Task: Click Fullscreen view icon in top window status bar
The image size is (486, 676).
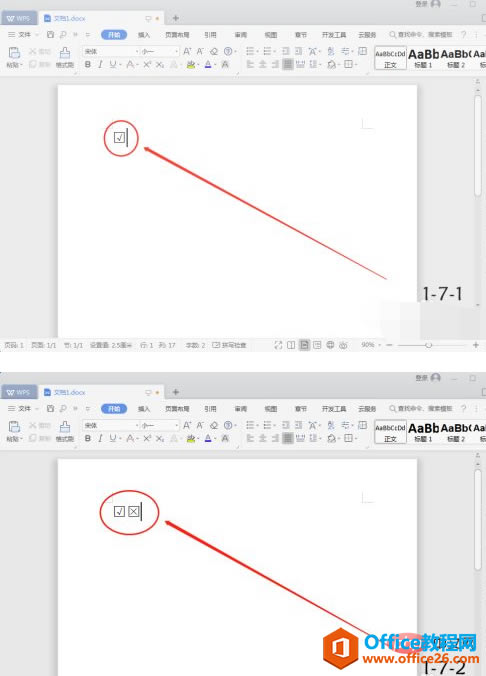Action: pyautogui.click(x=278, y=345)
